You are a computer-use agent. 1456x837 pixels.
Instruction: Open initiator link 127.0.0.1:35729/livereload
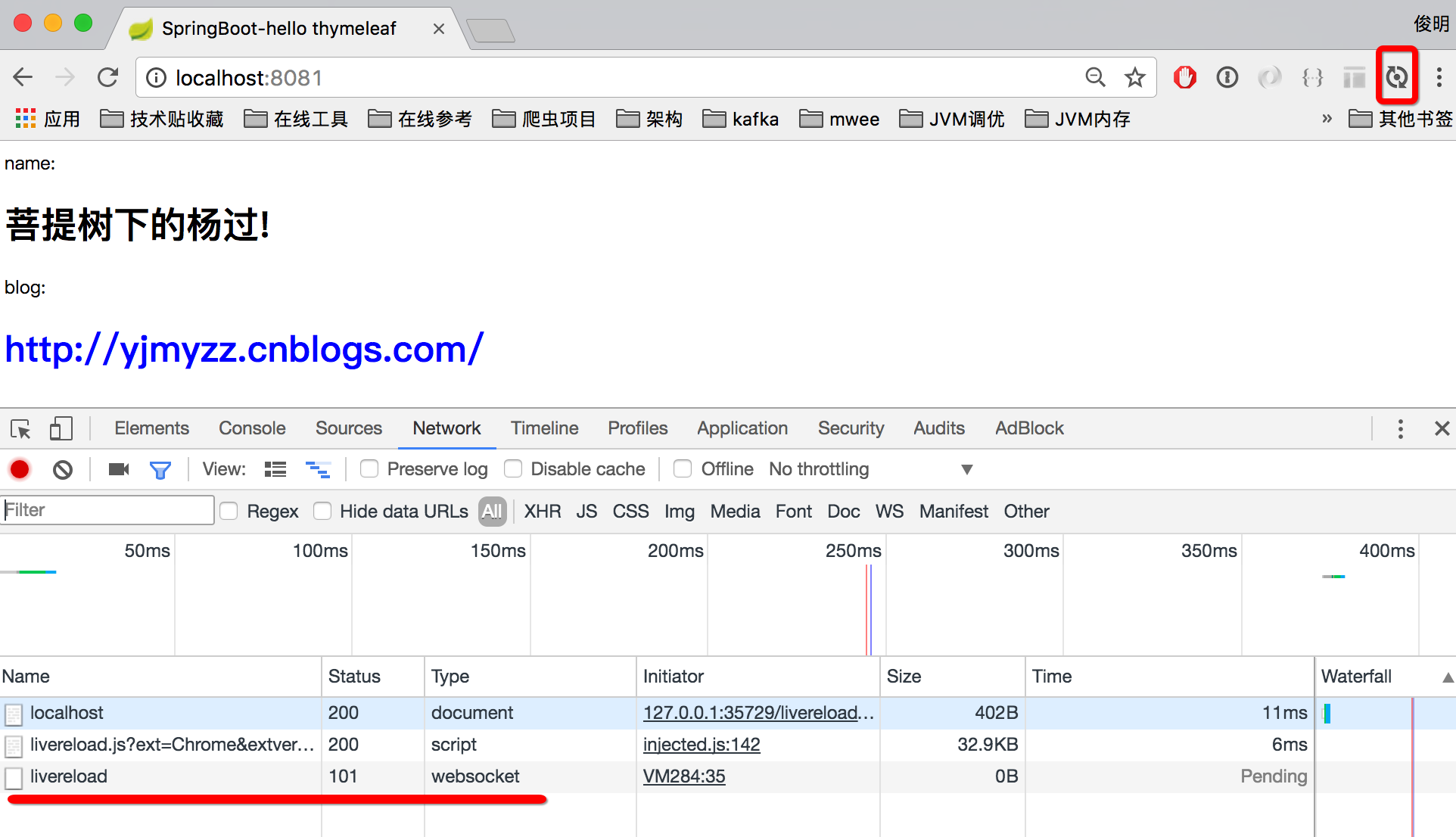(x=758, y=713)
